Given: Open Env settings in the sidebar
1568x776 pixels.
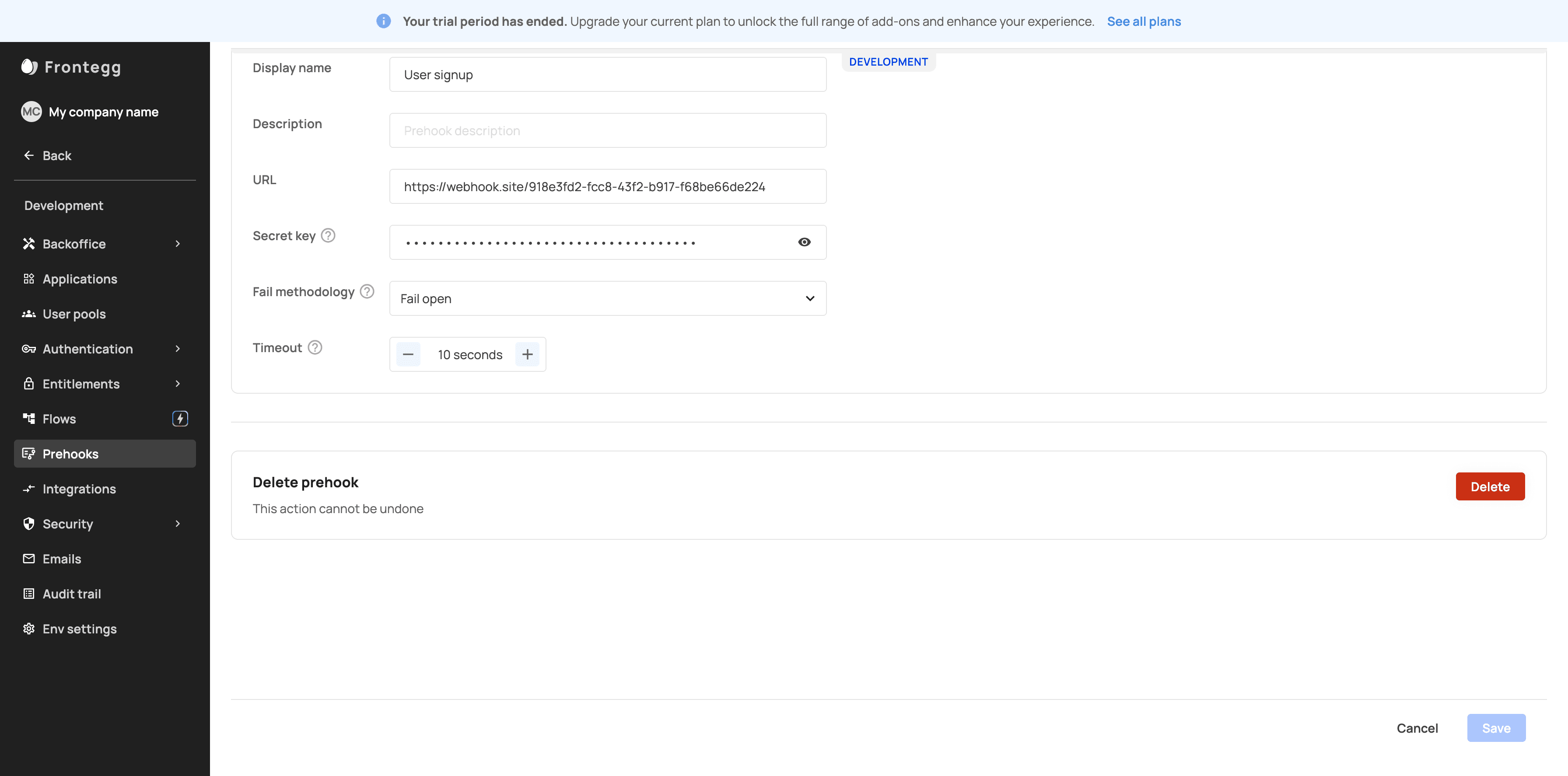Looking at the screenshot, I should [x=105, y=629].
